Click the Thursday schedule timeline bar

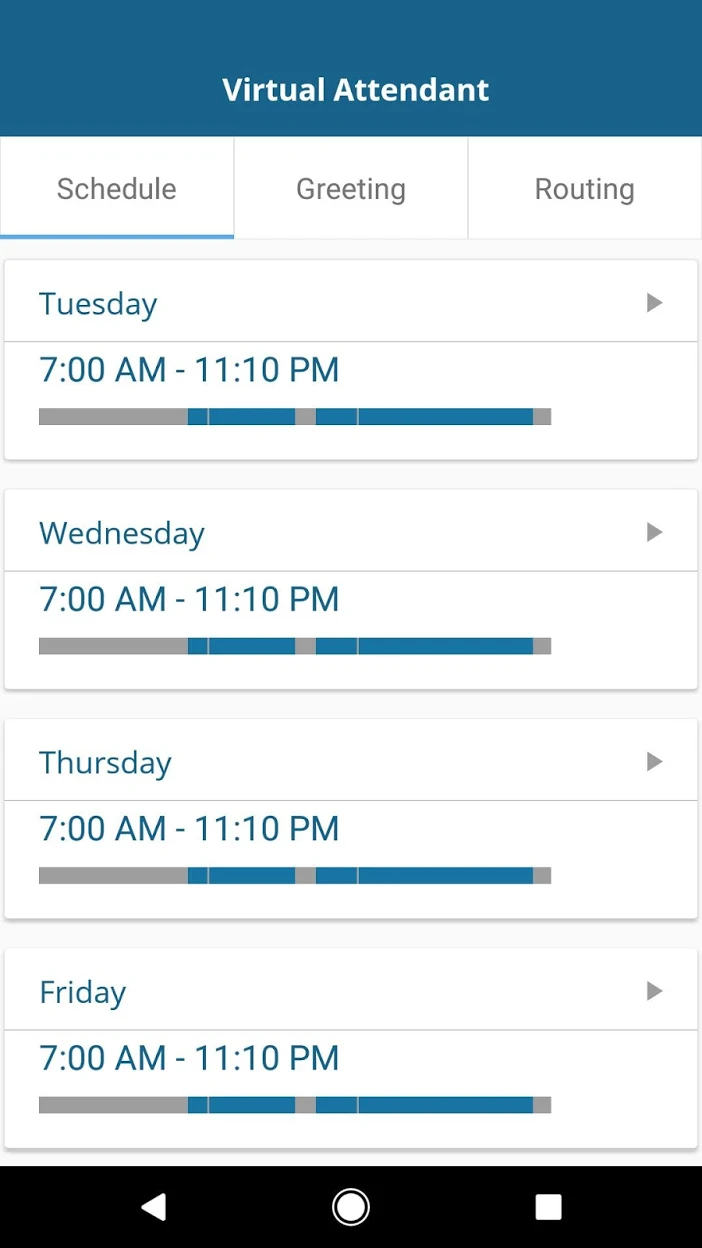(295, 876)
